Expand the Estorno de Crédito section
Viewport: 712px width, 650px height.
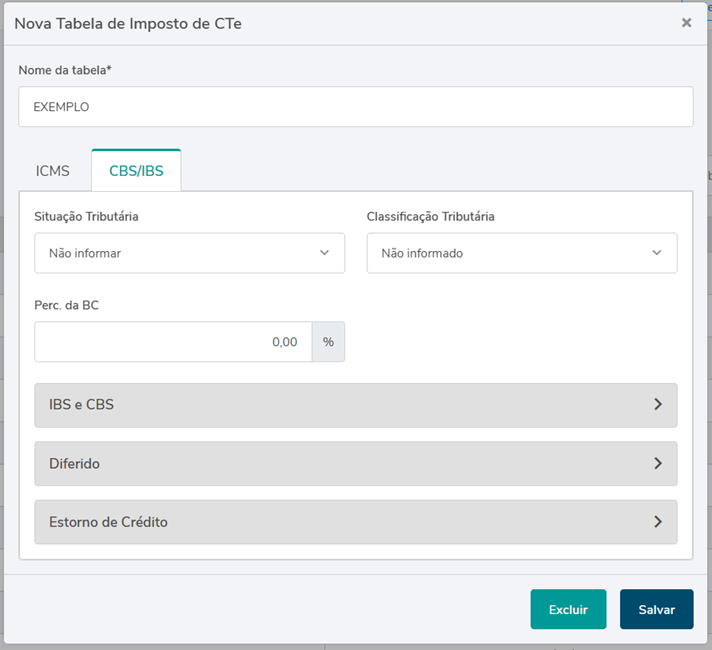coord(355,522)
